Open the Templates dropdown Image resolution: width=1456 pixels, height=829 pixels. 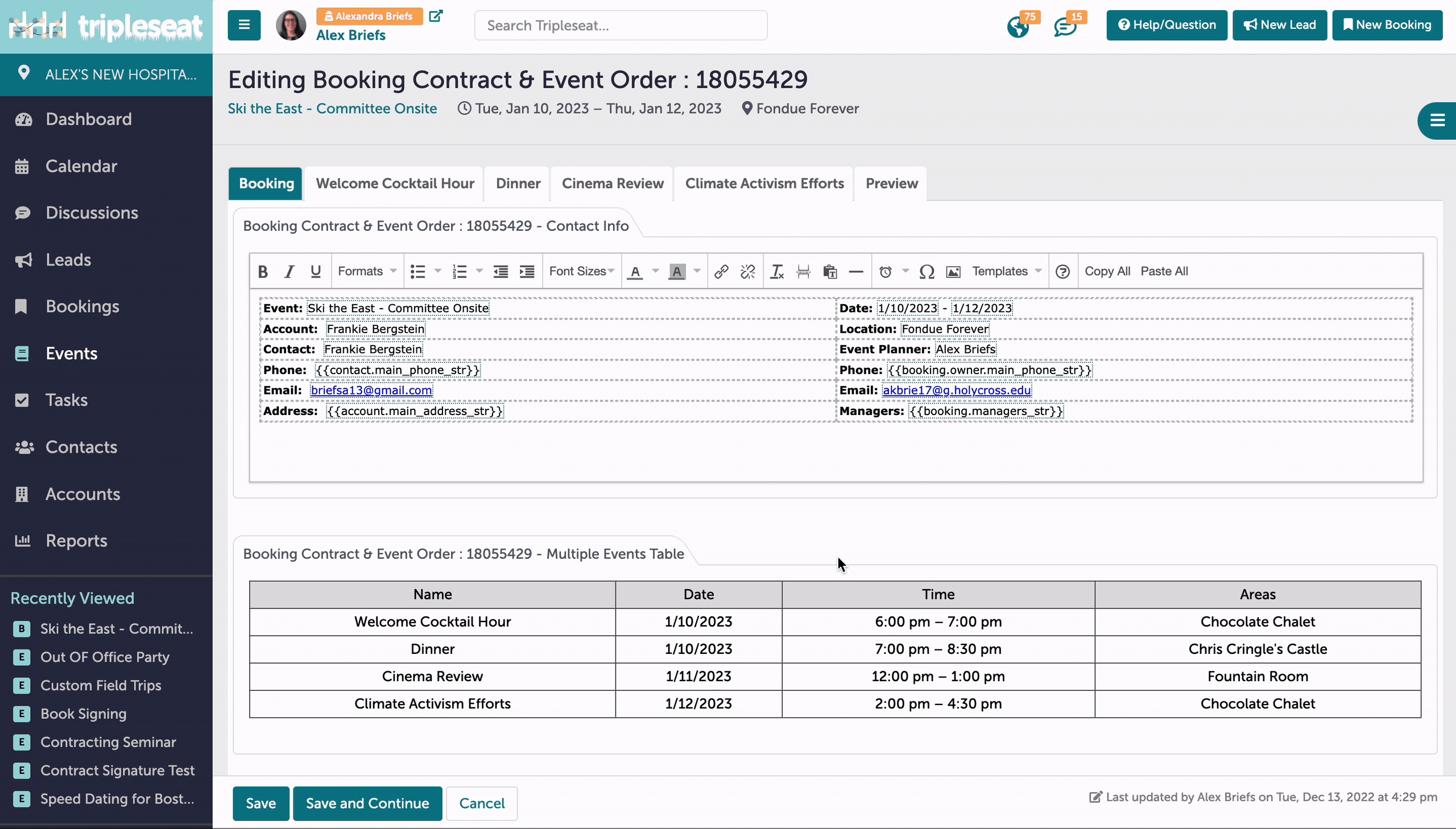pyautogui.click(x=1007, y=272)
